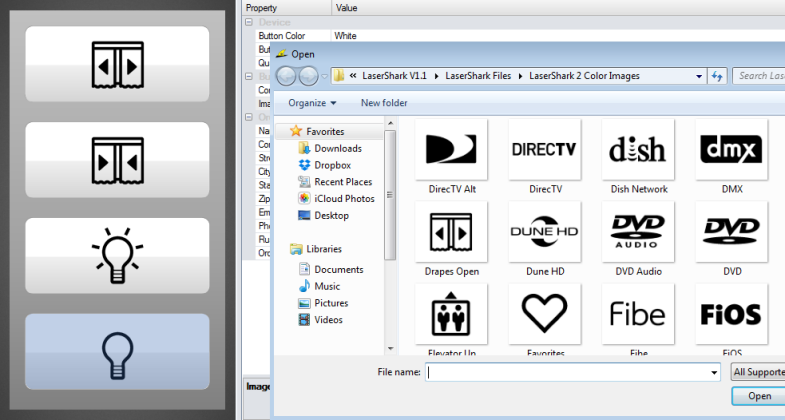The width and height of the screenshot is (785, 420).
Task: Click in the File name field
Action: tap(573, 372)
